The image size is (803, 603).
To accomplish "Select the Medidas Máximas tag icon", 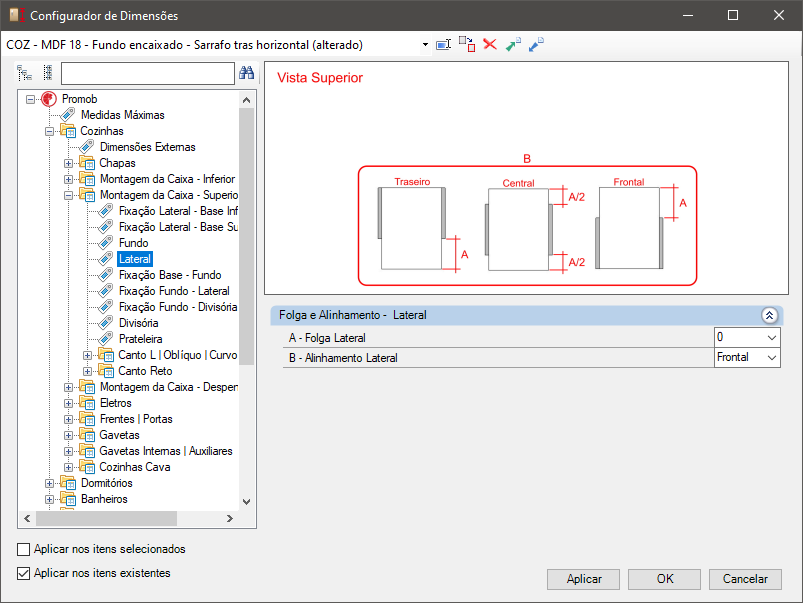I will 68,115.
